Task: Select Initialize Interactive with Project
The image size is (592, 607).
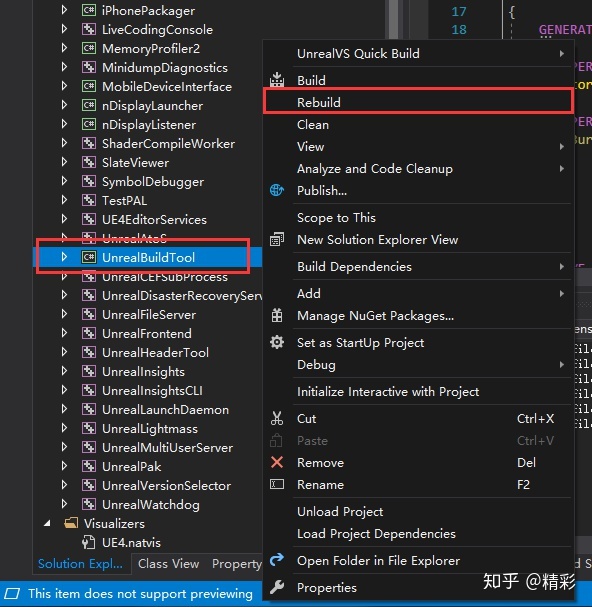Action: (418, 391)
